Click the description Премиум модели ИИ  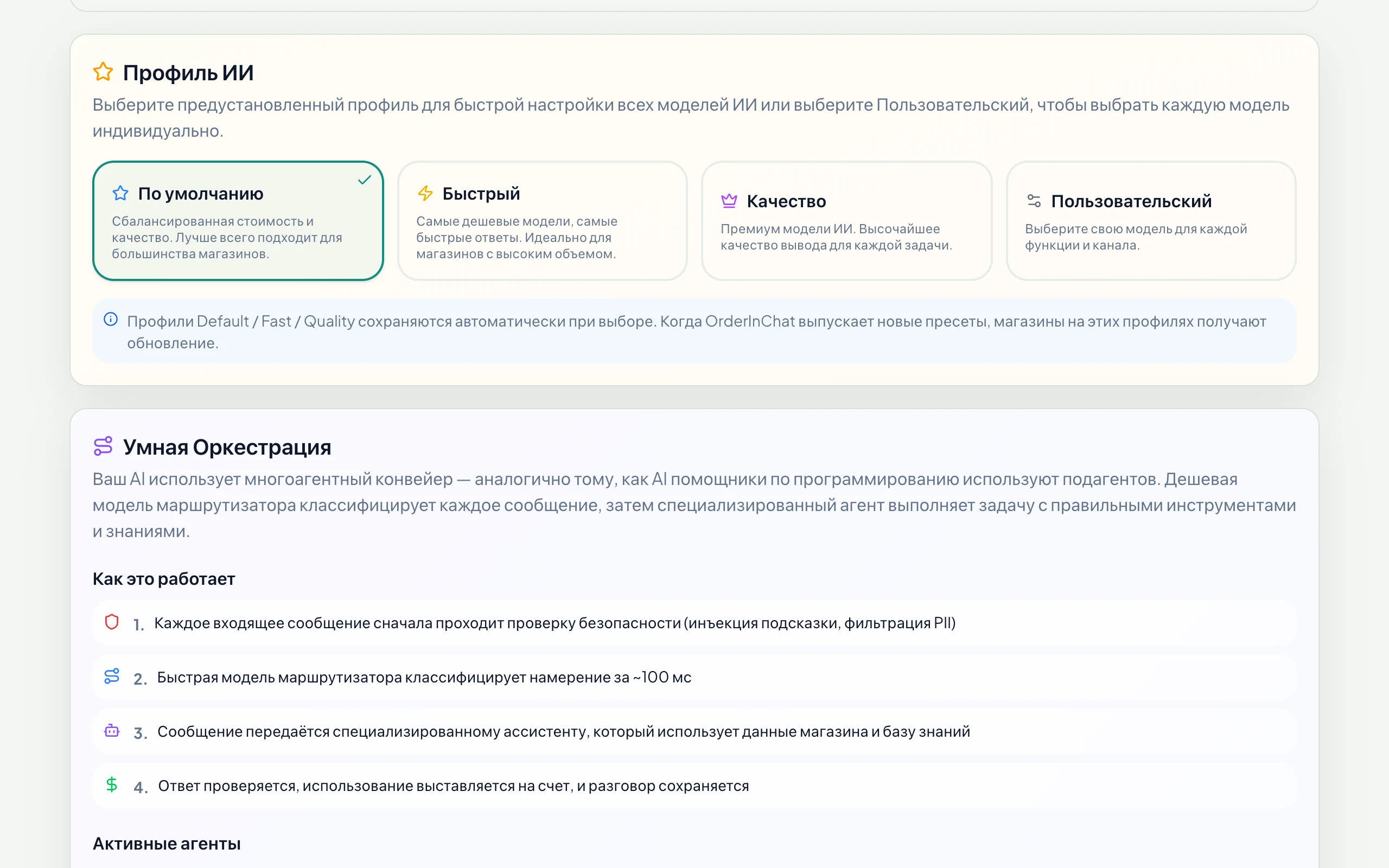[x=836, y=237]
